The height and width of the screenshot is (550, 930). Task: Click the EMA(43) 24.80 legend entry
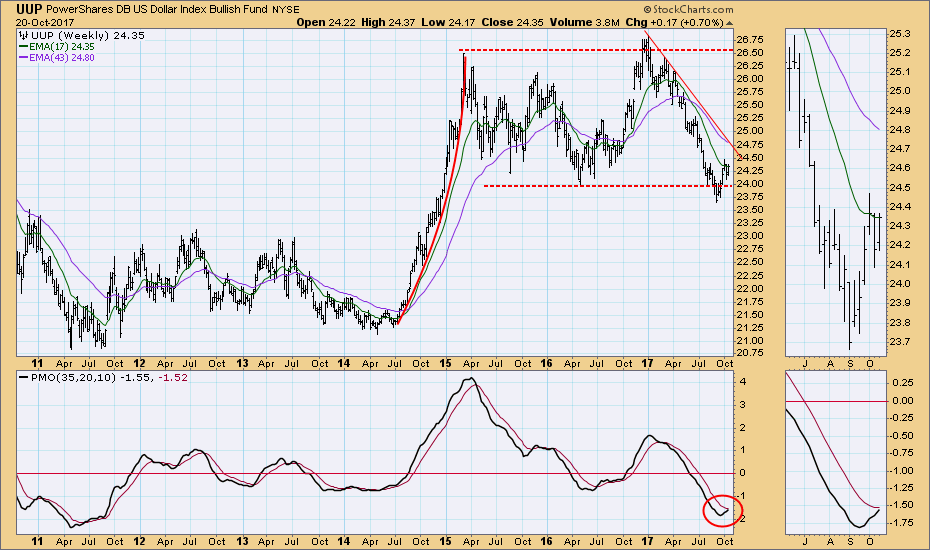[62, 58]
